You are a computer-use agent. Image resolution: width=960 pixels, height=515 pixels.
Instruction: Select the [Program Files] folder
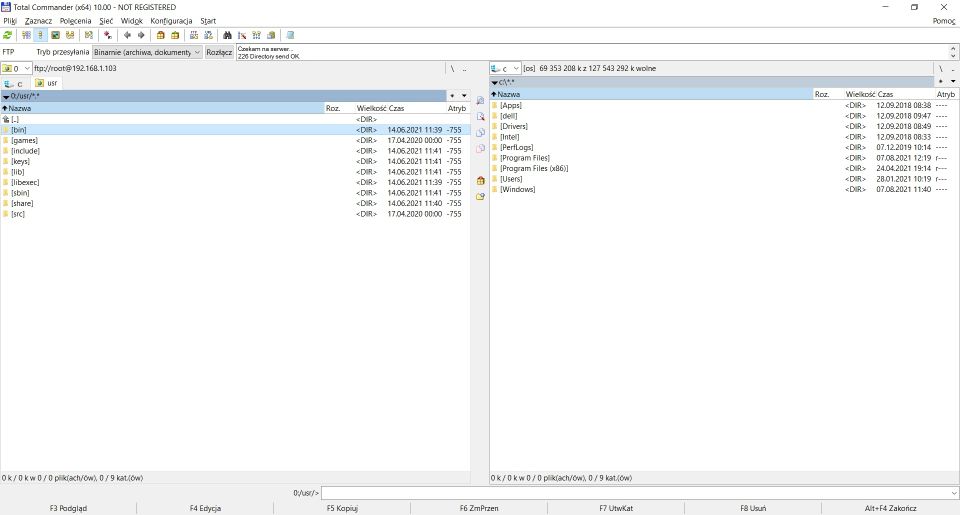tap(525, 158)
